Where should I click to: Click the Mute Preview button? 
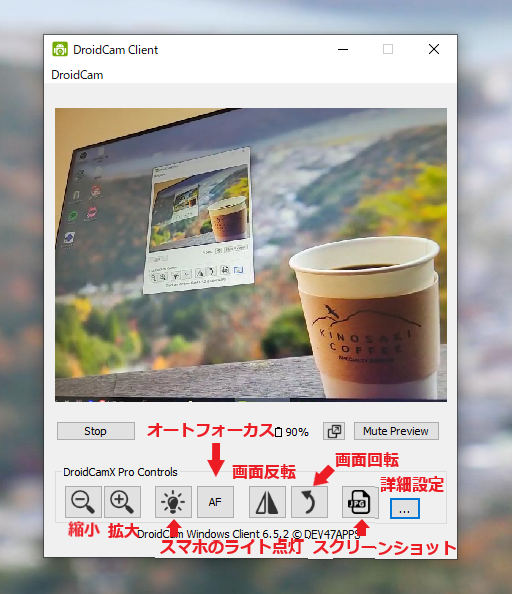(396, 431)
